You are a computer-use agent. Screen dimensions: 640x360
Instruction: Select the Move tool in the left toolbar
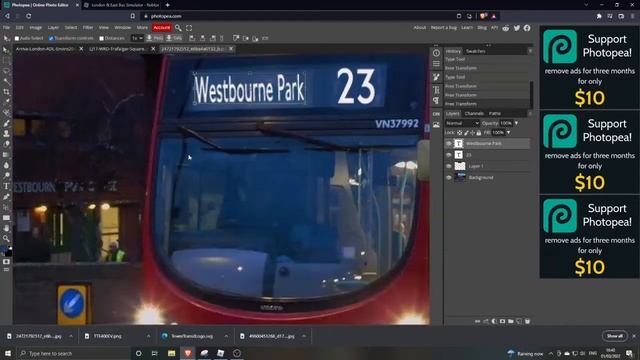pyautogui.click(x=6, y=50)
